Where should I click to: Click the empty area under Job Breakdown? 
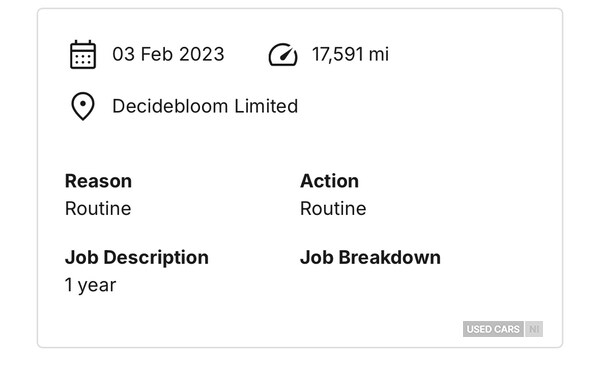click(x=370, y=285)
